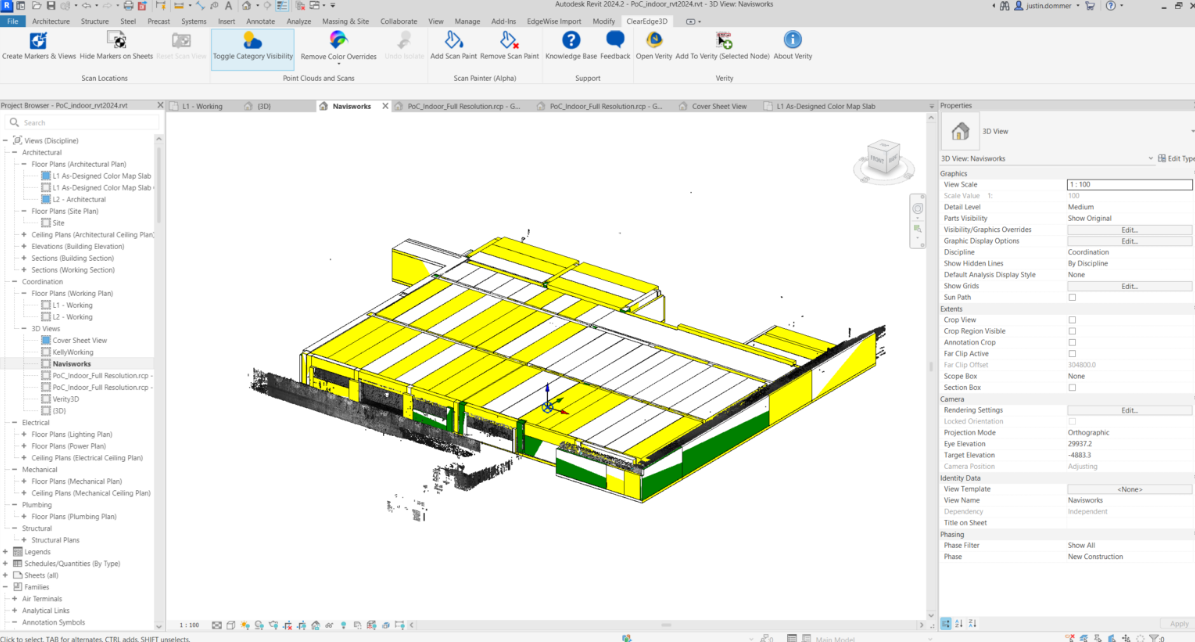Toggle the Sun Path checkbox
Viewport: 1195px width, 642px height.
(x=1072, y=297)
